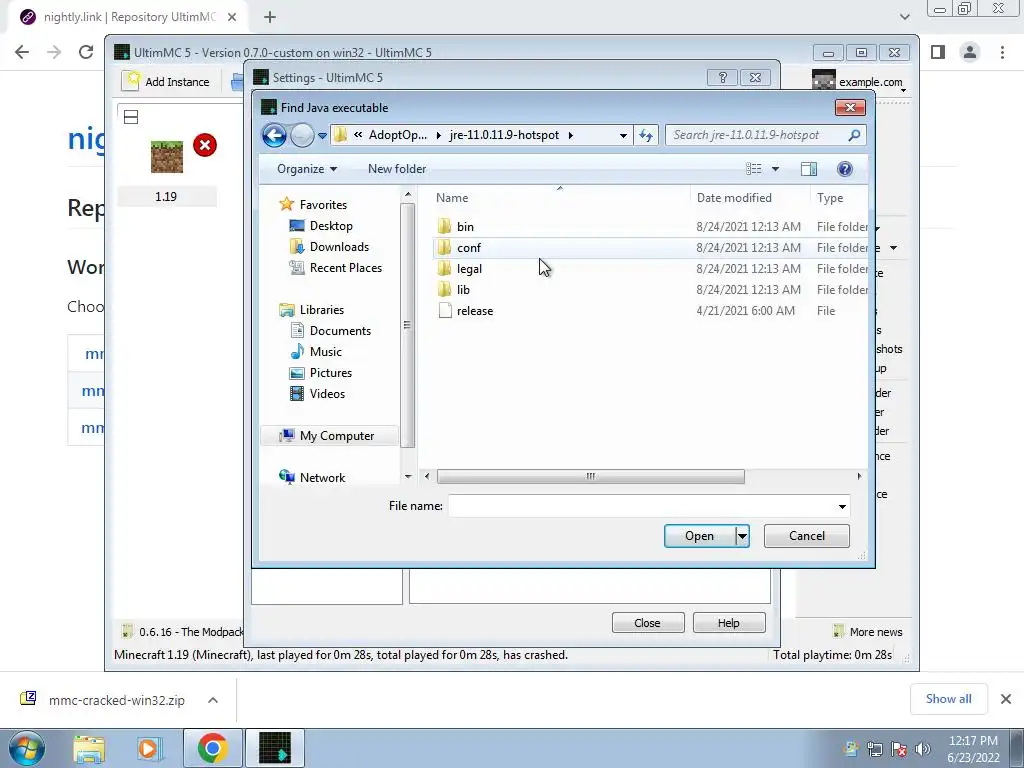1024x768 pixels.
Task: Go back in the file dialog
Action: [274, 135]
